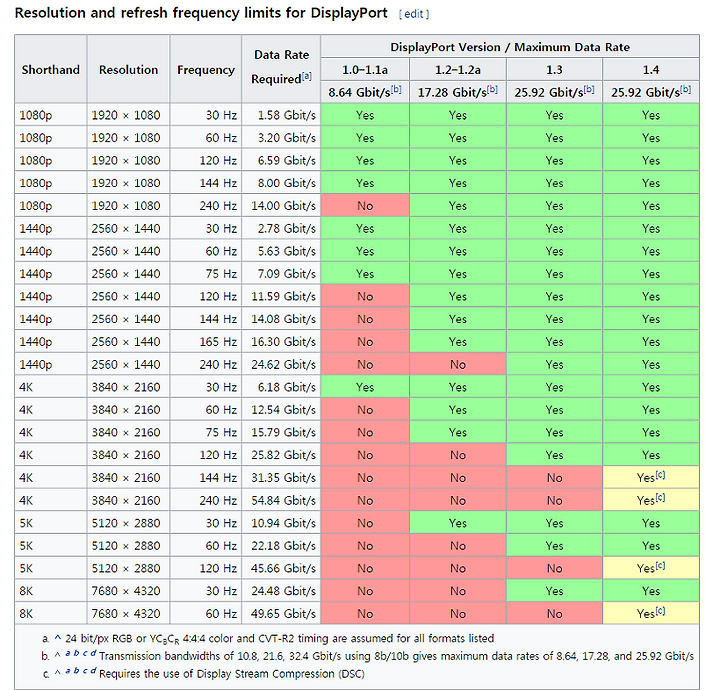Select the '24.48 Gbit/s' data rate cell

[x=281, y=590]
